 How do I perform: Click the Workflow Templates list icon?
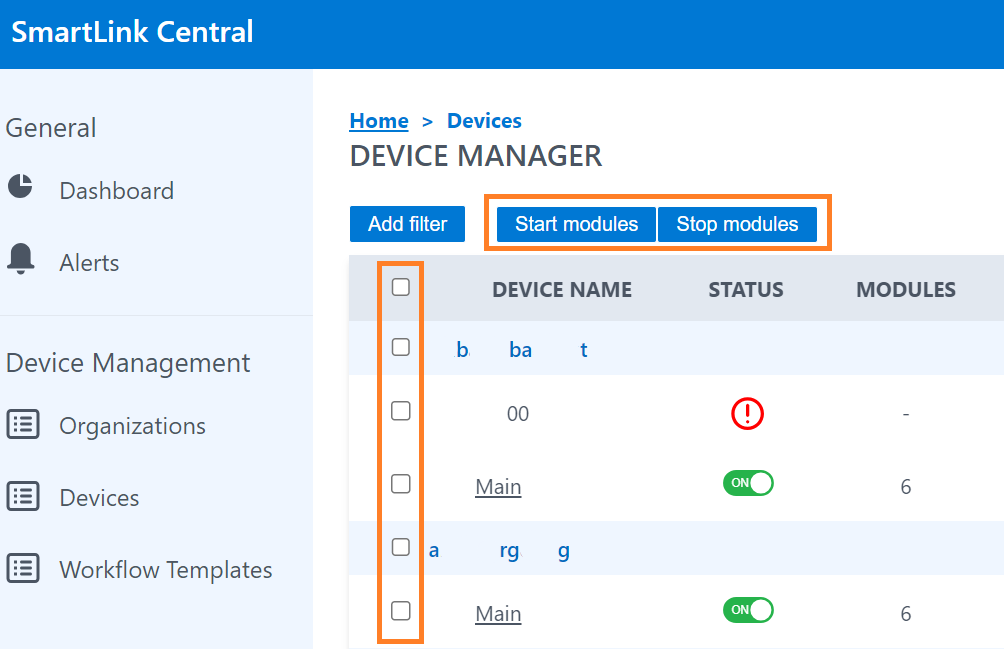point(23,569)
